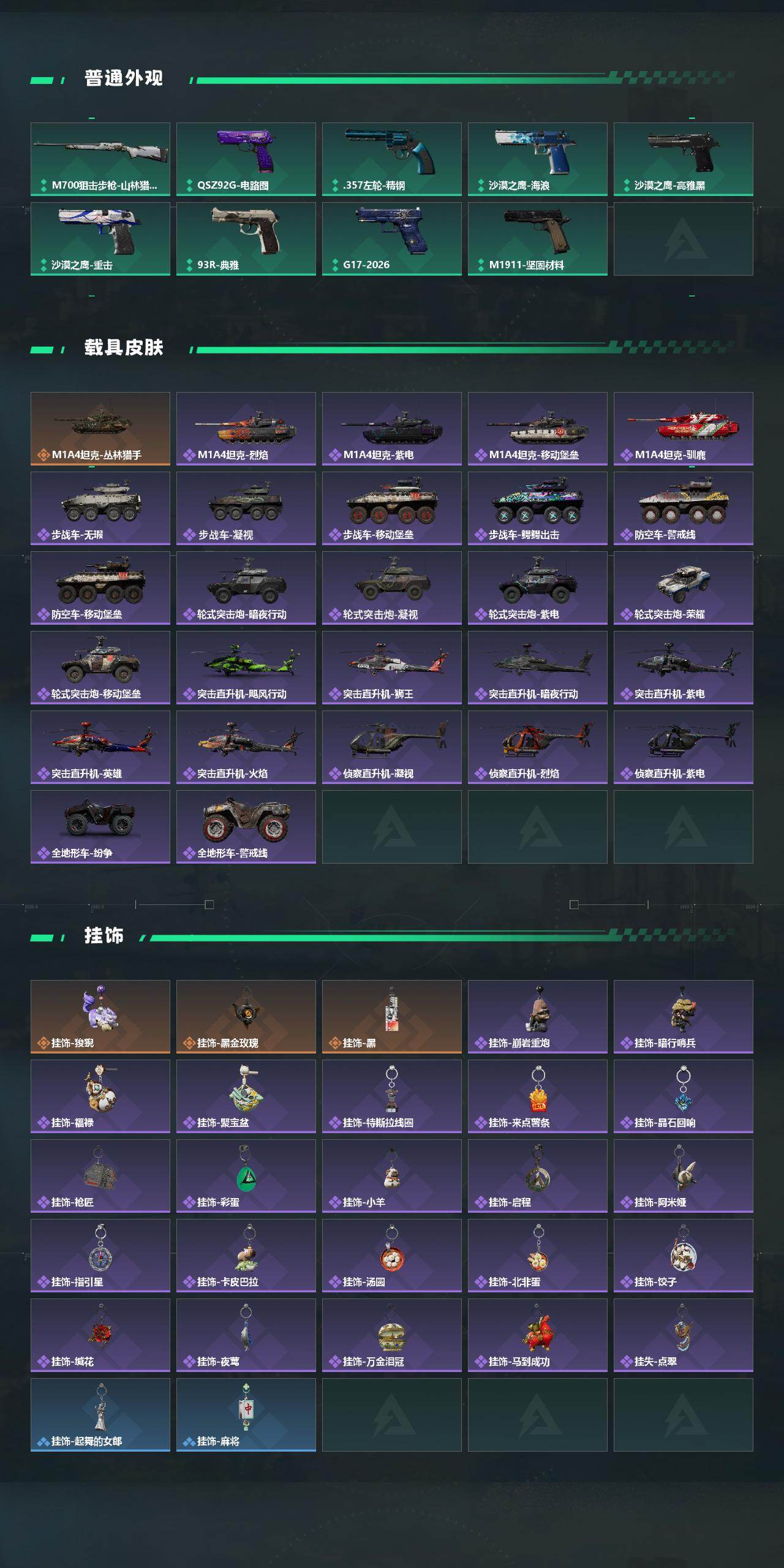Click the green 突击直升机-飓风行动 helicopter

pos(246,668)
